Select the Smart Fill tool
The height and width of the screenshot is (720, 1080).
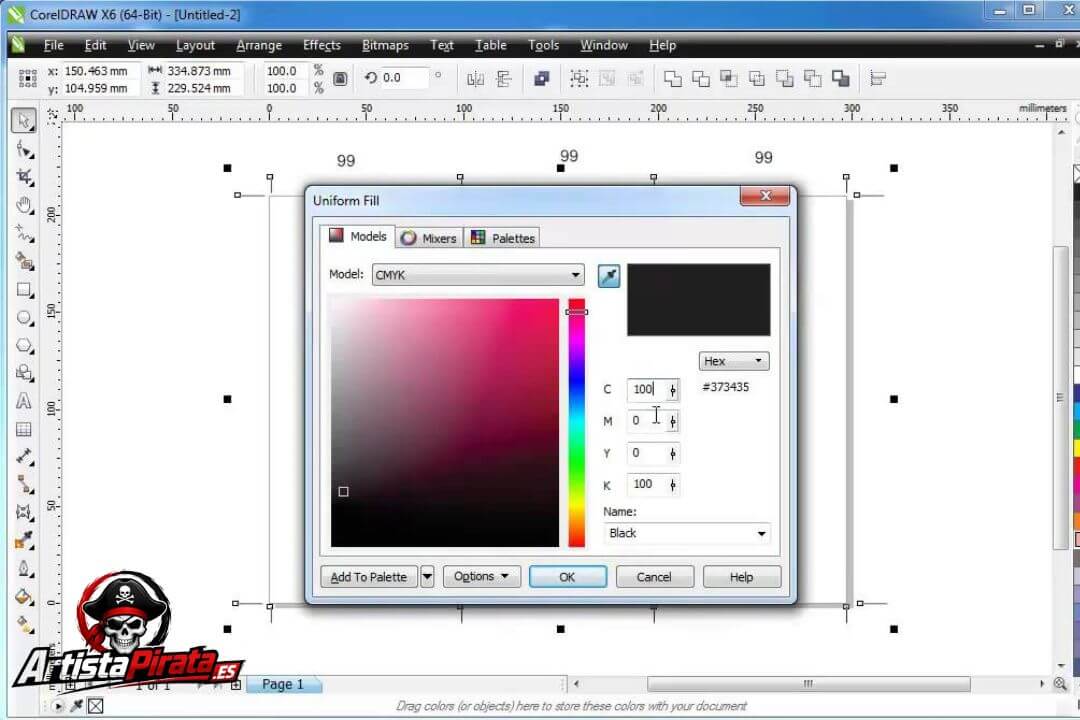tap(24, 261)
